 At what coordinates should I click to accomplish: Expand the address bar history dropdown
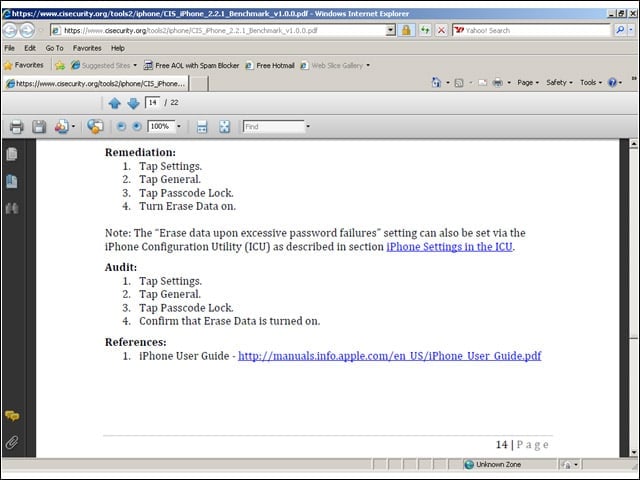tap(391, 30)
